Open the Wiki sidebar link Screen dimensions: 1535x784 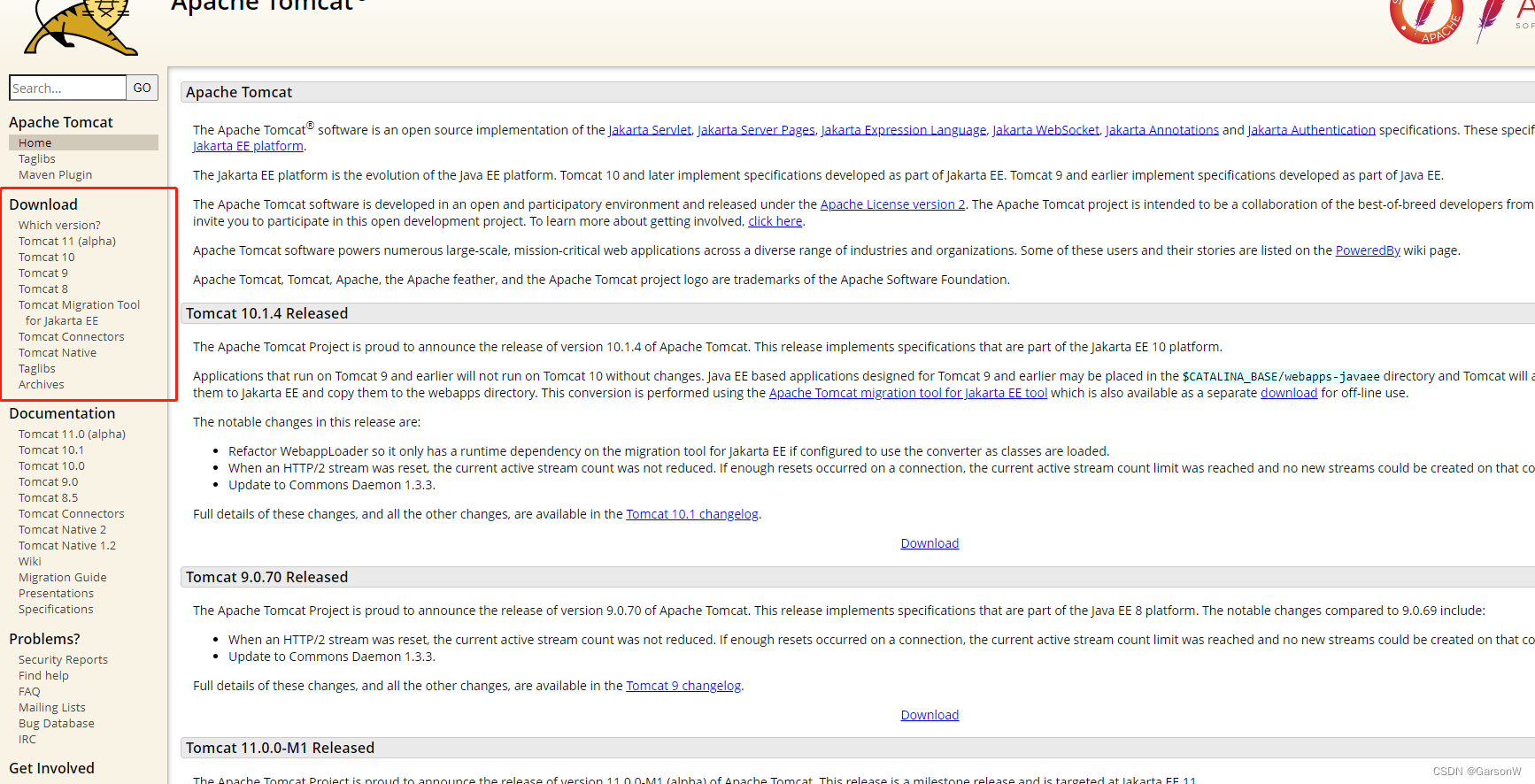point(30,561)
